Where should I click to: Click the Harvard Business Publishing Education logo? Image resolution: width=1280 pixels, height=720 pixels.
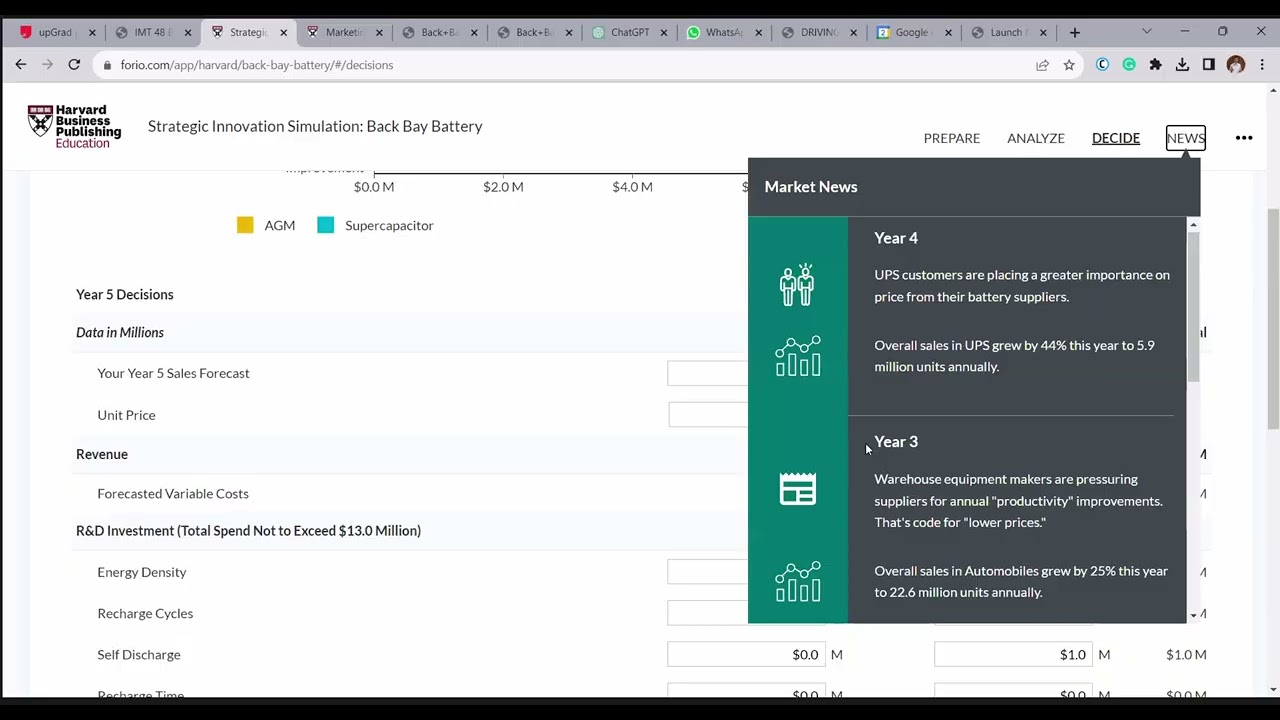tap(75, 127)
